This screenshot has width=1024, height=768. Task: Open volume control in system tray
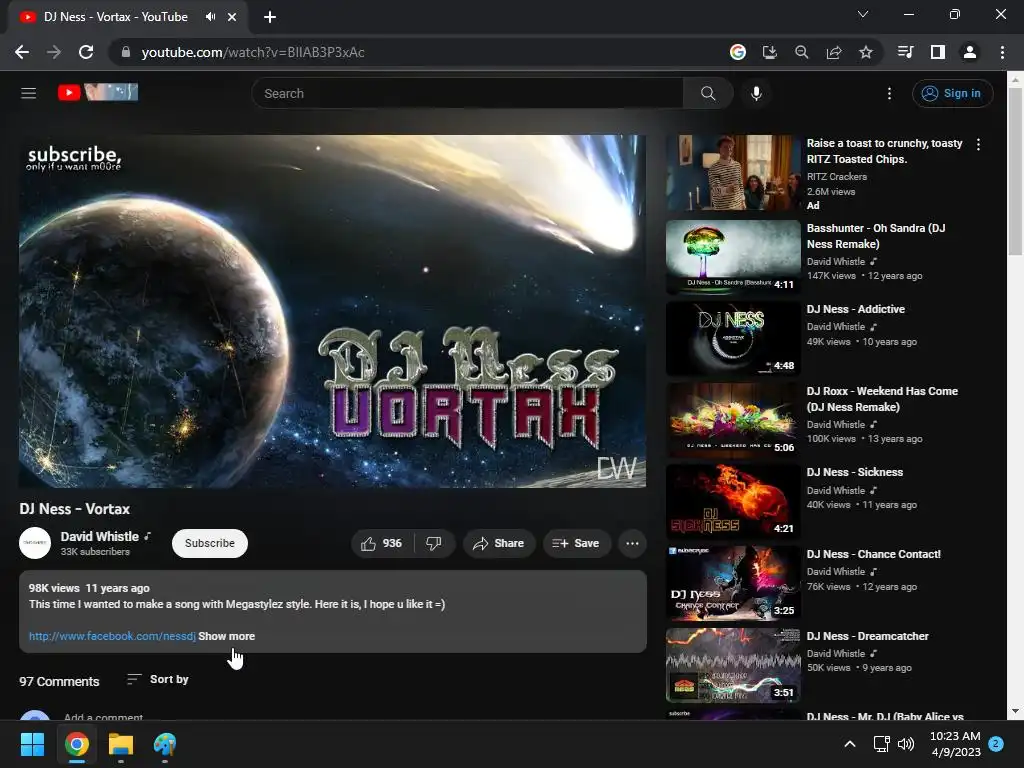click(906, 744)
